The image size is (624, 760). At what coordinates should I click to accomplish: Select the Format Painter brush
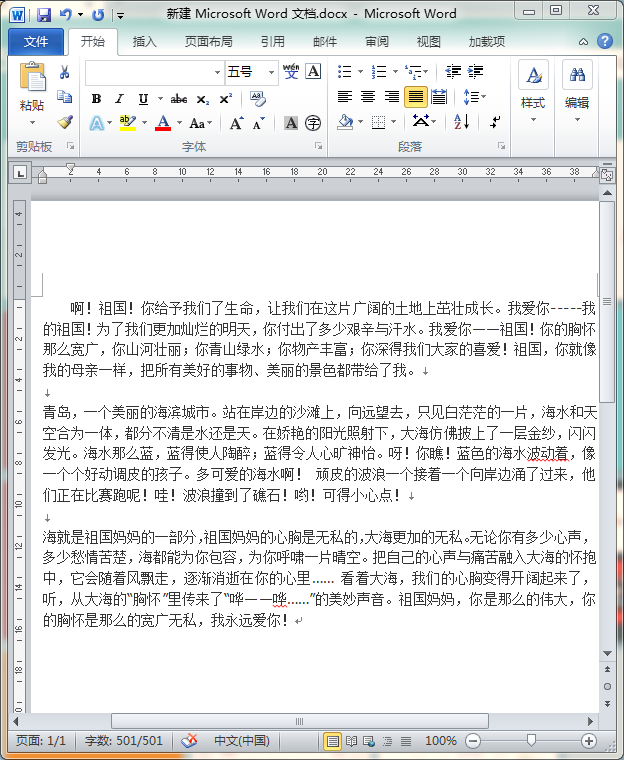64,122
